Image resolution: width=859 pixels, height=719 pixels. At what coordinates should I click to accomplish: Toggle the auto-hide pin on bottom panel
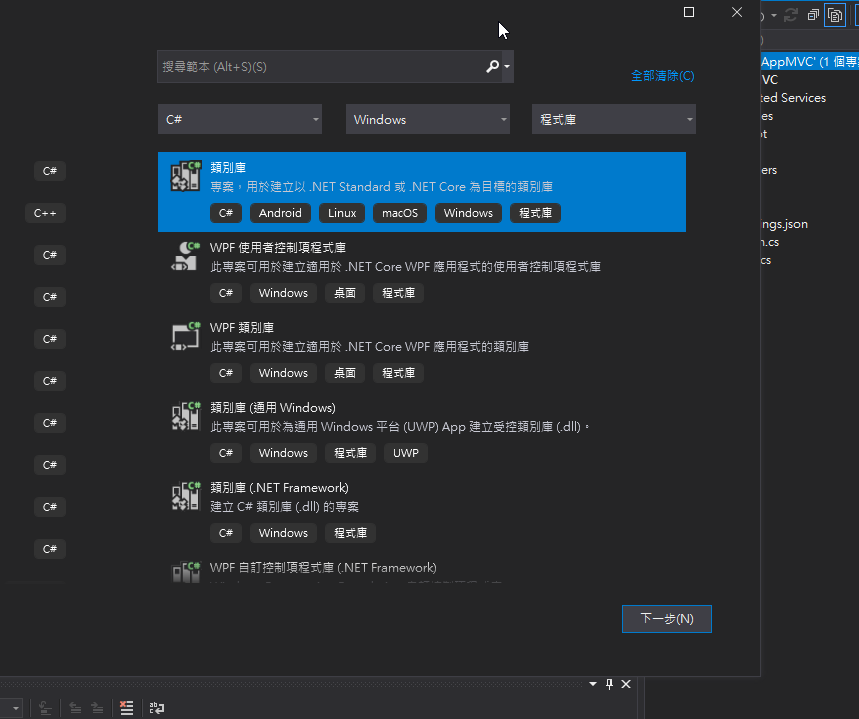pos(609,684)
